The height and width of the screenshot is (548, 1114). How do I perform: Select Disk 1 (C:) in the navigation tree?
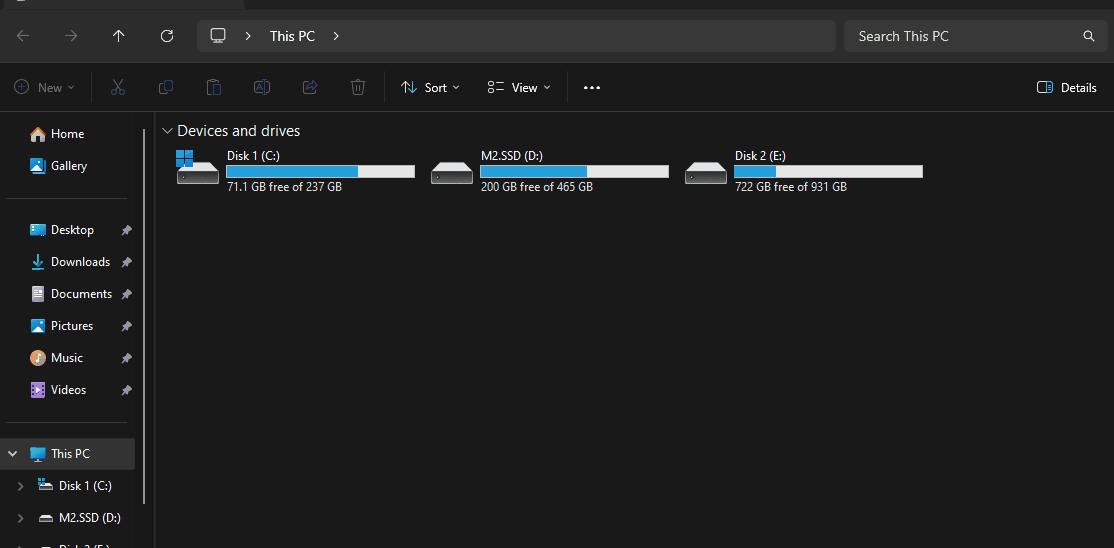pos(75,486)
